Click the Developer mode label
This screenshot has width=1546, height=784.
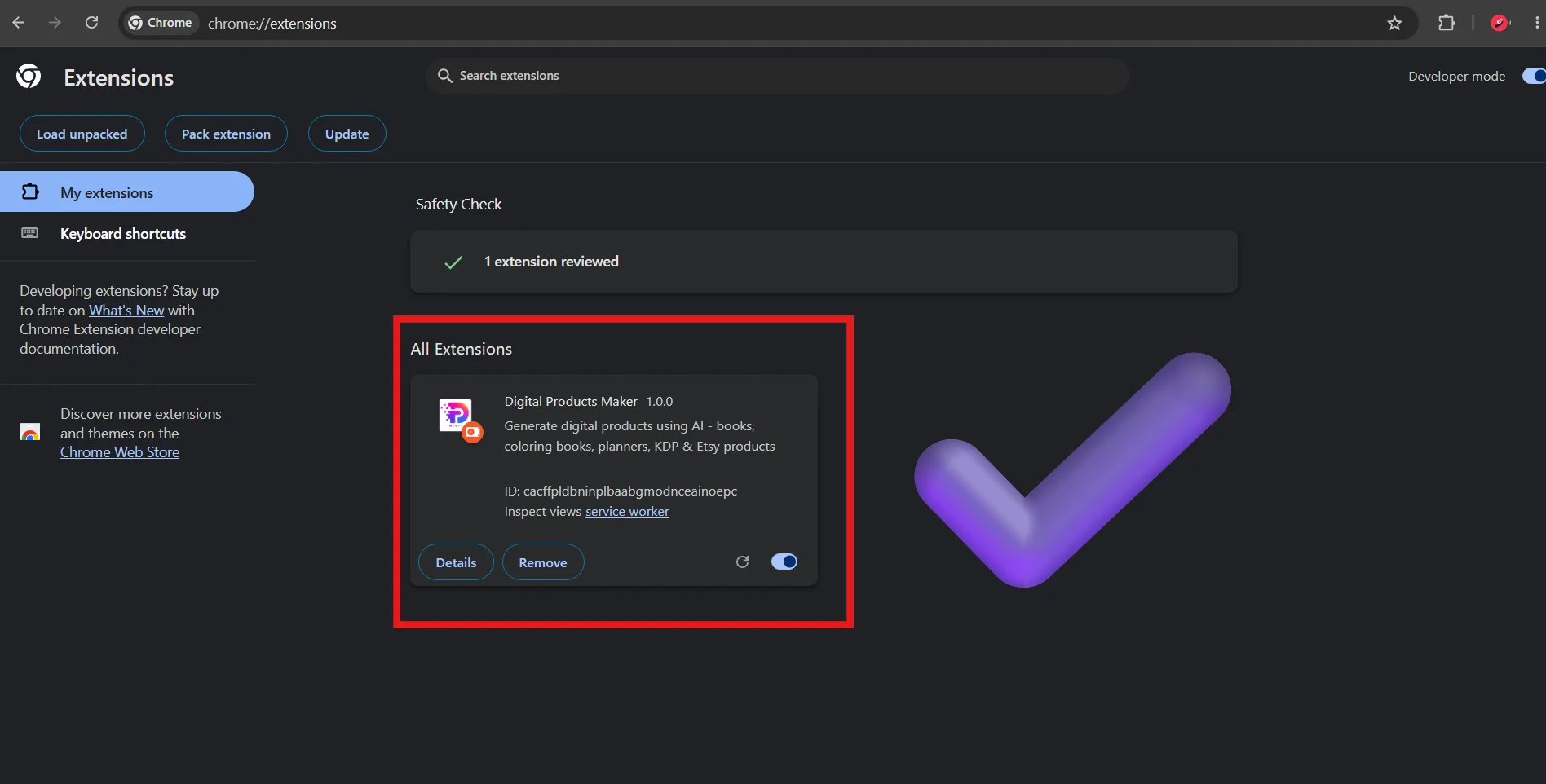click(1456, 76)
